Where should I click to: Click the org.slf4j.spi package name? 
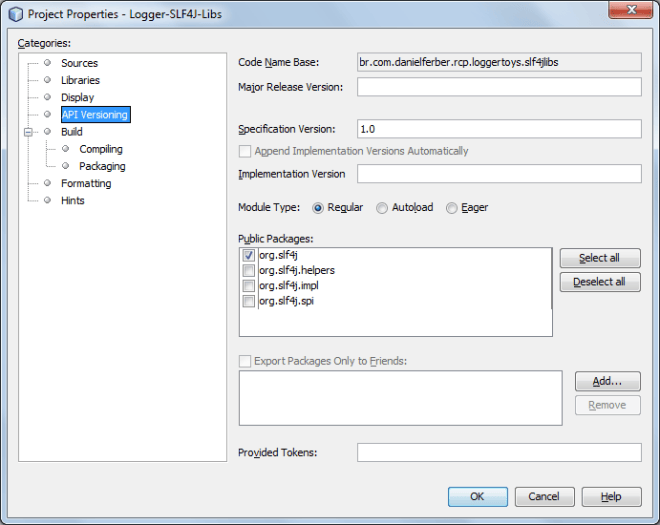coord(286,301)
